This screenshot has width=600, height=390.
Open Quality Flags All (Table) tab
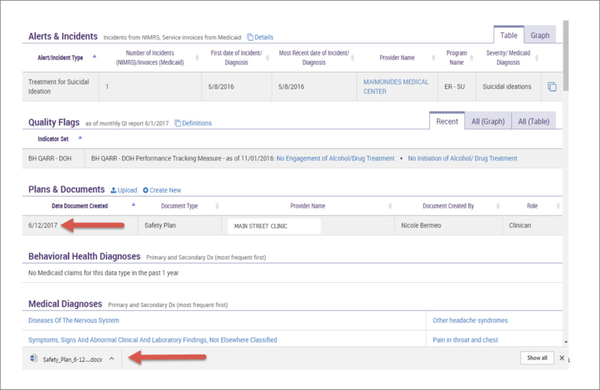pyautogui.click(x=533, y=121)
